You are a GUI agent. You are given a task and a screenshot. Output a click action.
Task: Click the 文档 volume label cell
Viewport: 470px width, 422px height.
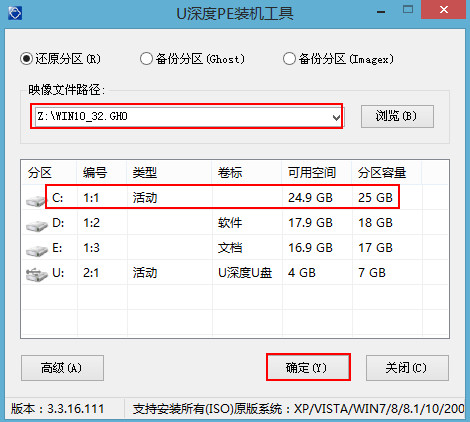[230, 248]
